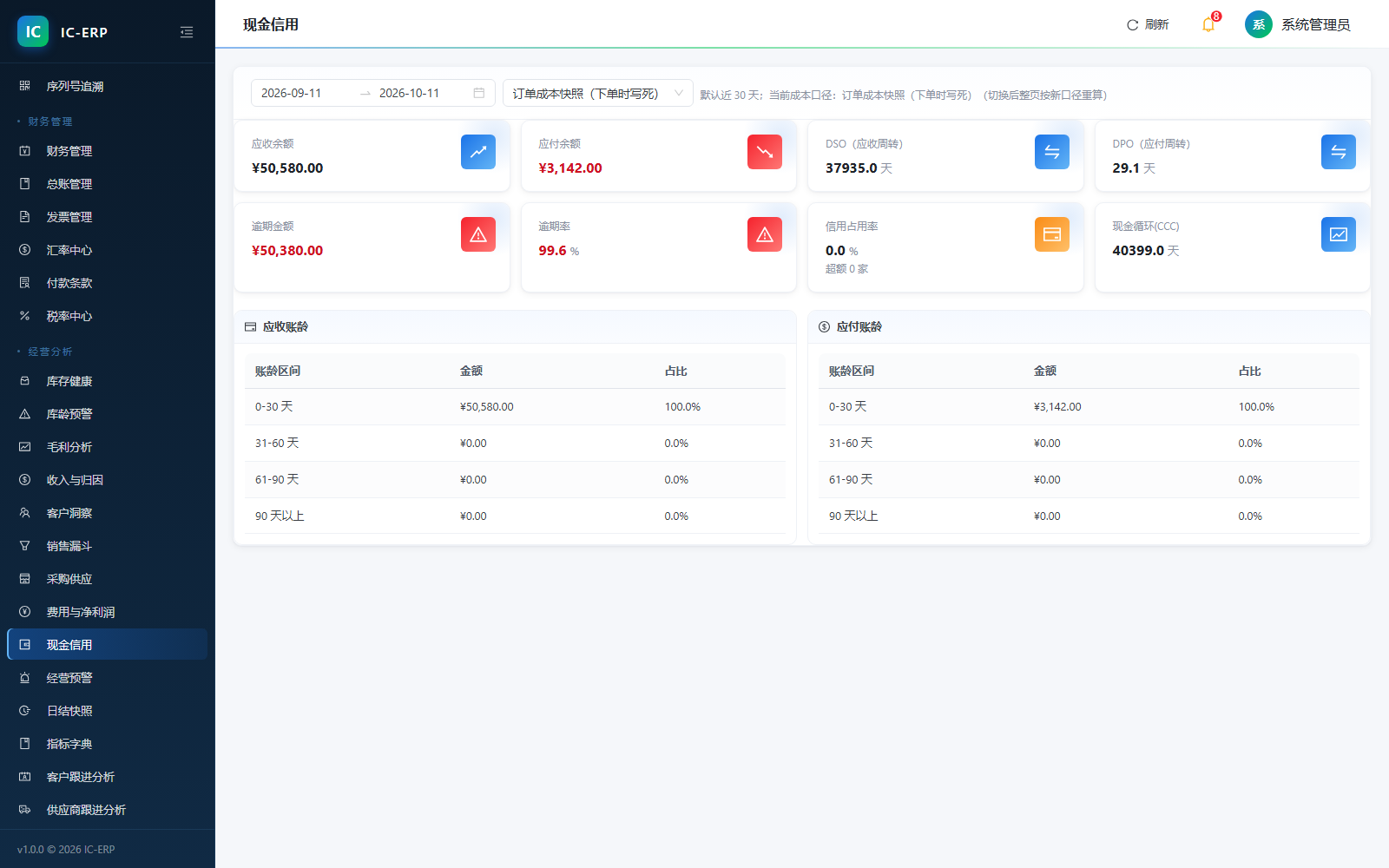Click the 应付账龄 panel header icon

coord(824,327)
